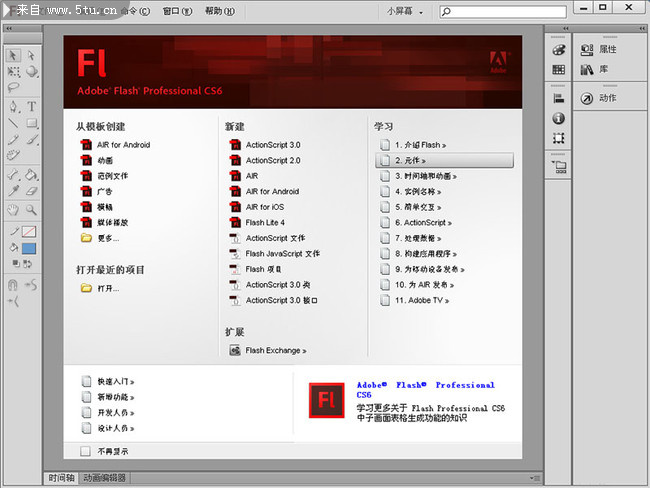Create new AIR for iOS document
The width and height of the screenshot is (650, 488).
click(257, 207)
